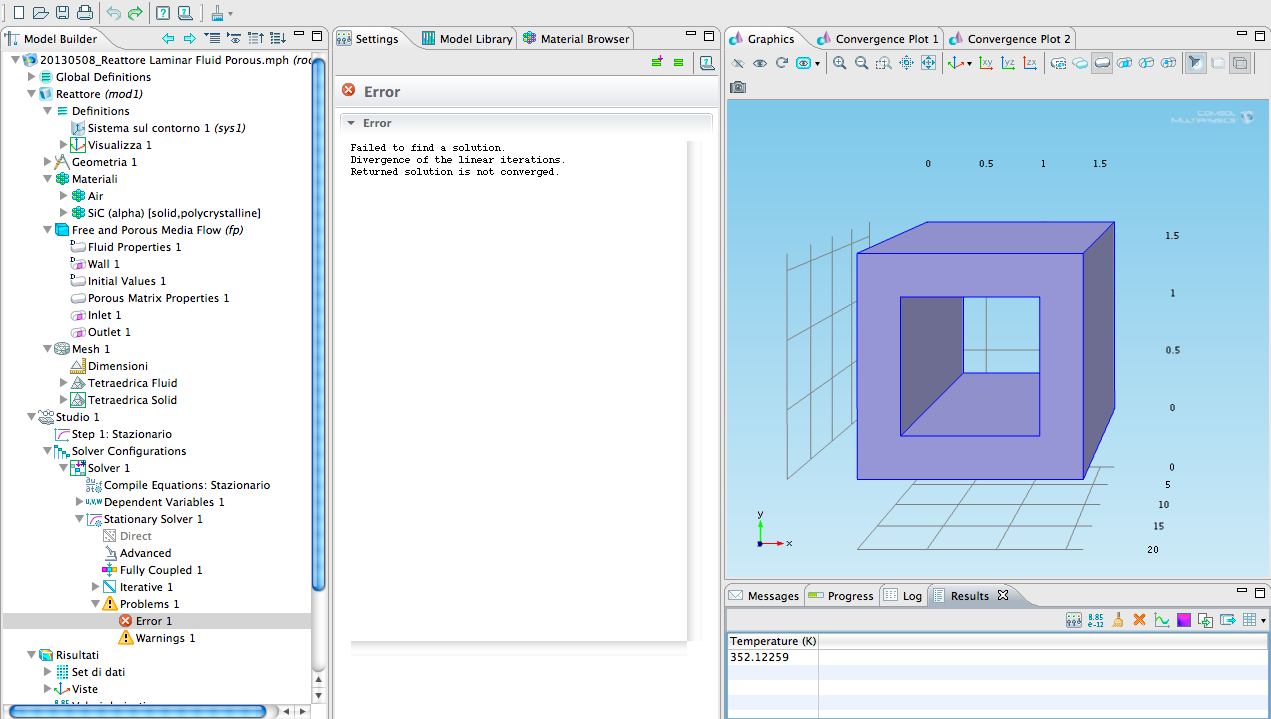Screen dimensions: 1271x719
Task: Collapse the Error section header
Action: tap(351, 123)
